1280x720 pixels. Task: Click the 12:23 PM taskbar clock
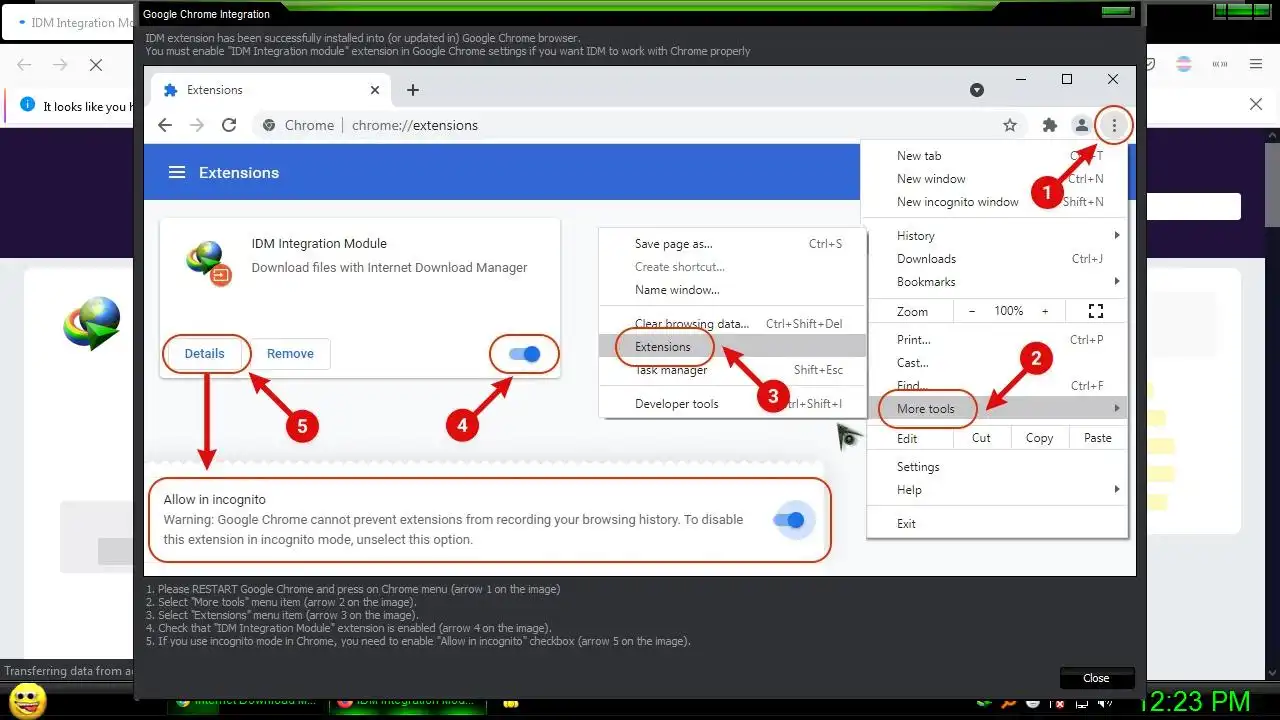(x=1194, y=700)
